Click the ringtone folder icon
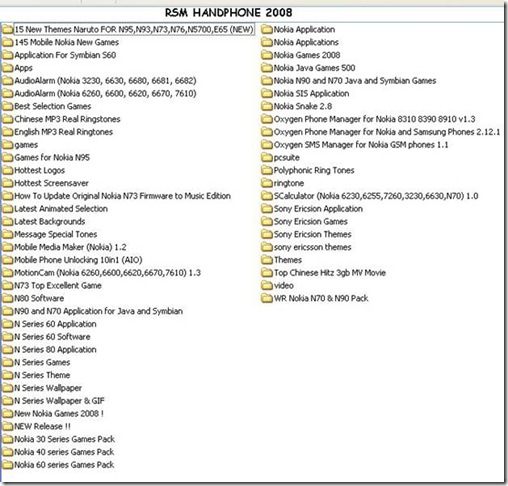This screenshot has width=508, height=486. [267, 183]
